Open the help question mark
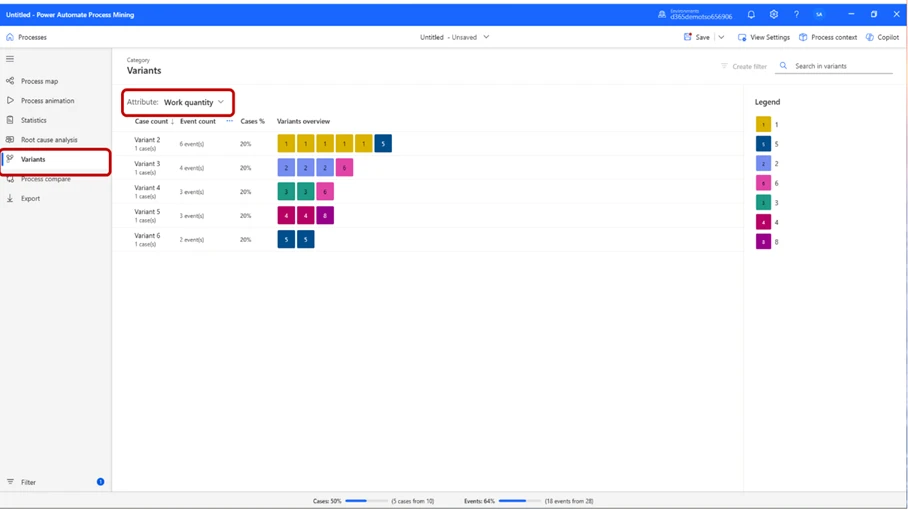The width and height of the screenshot is (908, 510). coord(796,14)
